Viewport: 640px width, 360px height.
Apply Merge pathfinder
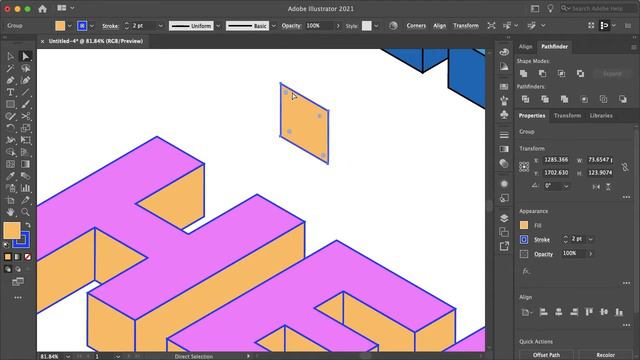pyautogui.click(x=564, y=99)
